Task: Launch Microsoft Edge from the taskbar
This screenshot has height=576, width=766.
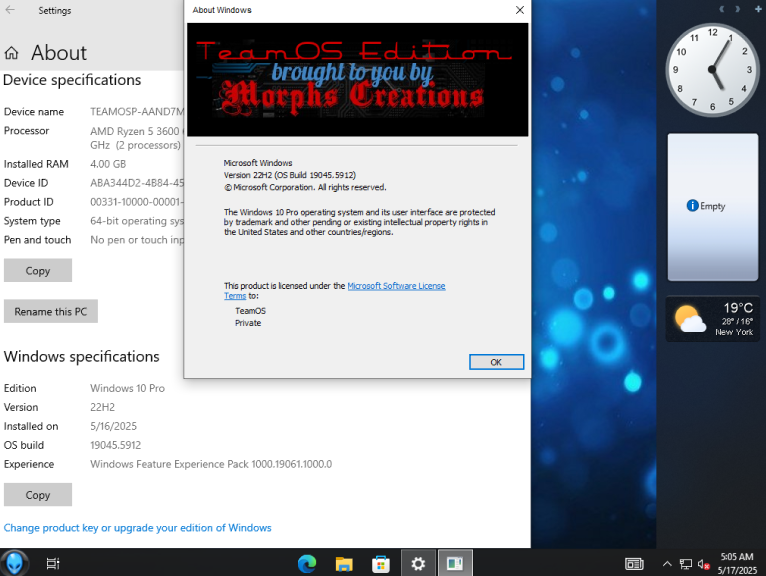Action: click(x=307, y=564)
